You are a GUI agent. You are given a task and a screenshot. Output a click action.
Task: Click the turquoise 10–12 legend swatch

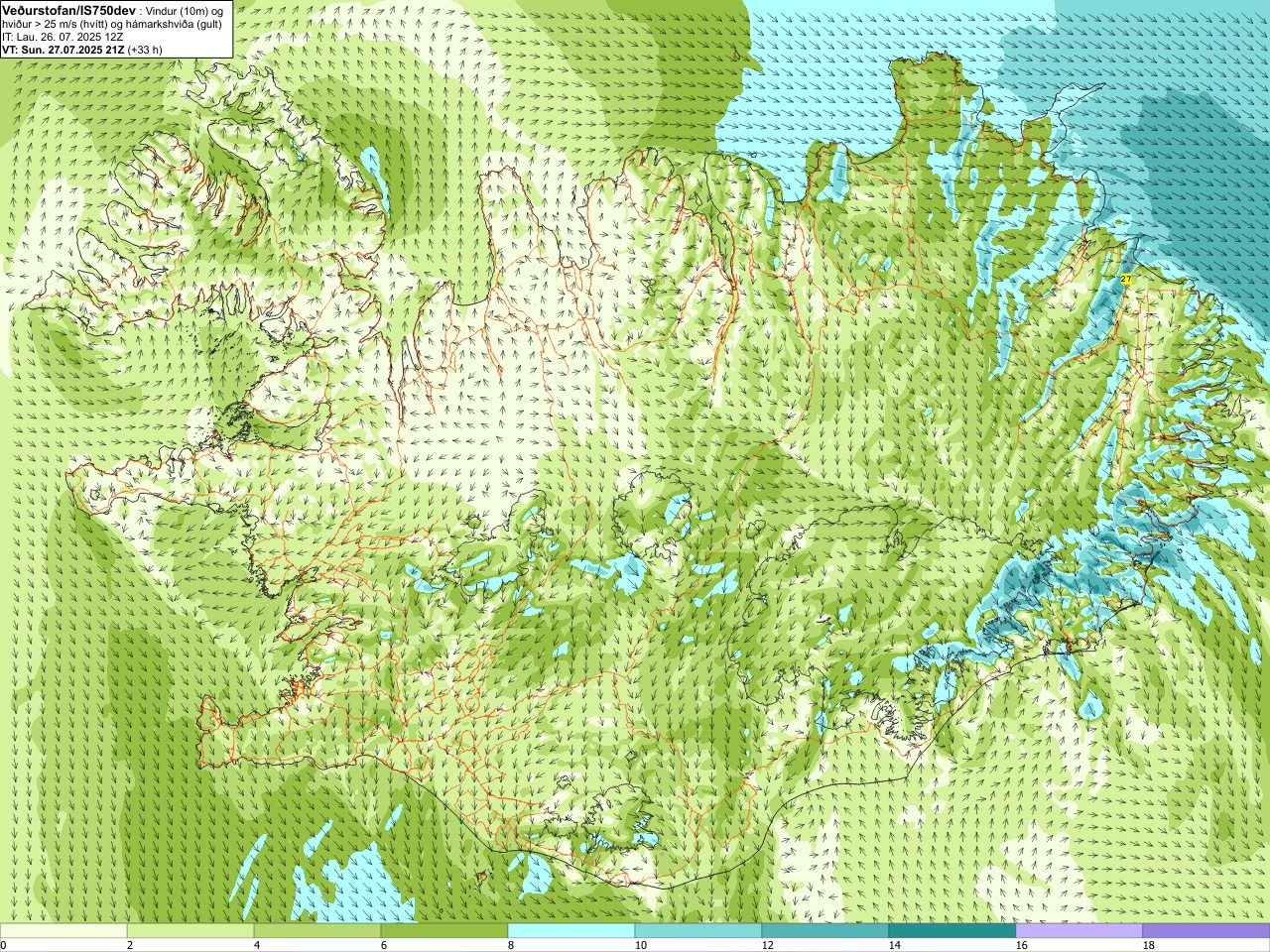pyautogui.click(x=698, y=931)
